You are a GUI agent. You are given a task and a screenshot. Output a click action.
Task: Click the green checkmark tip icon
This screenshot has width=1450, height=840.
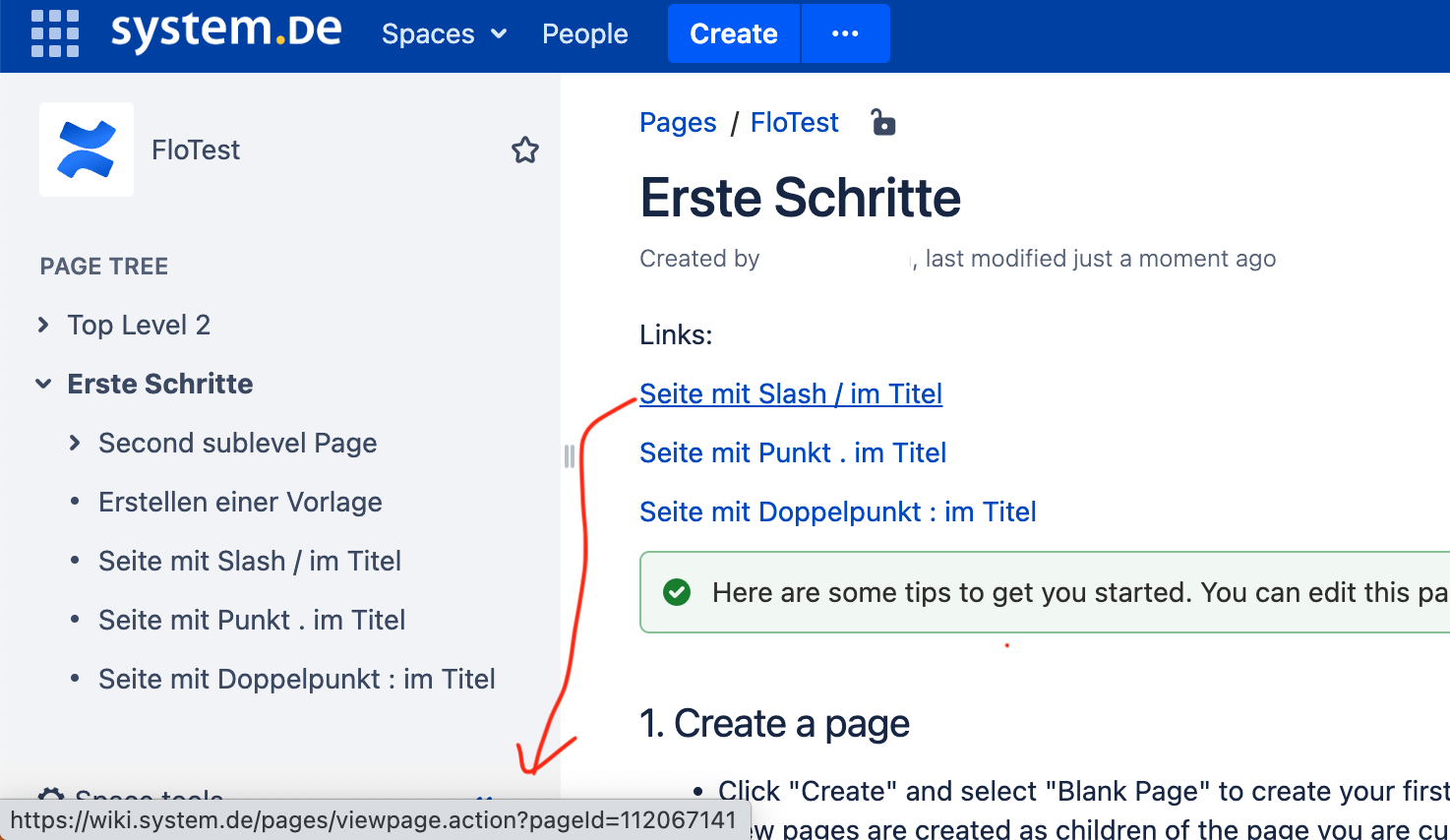[676, 592]
